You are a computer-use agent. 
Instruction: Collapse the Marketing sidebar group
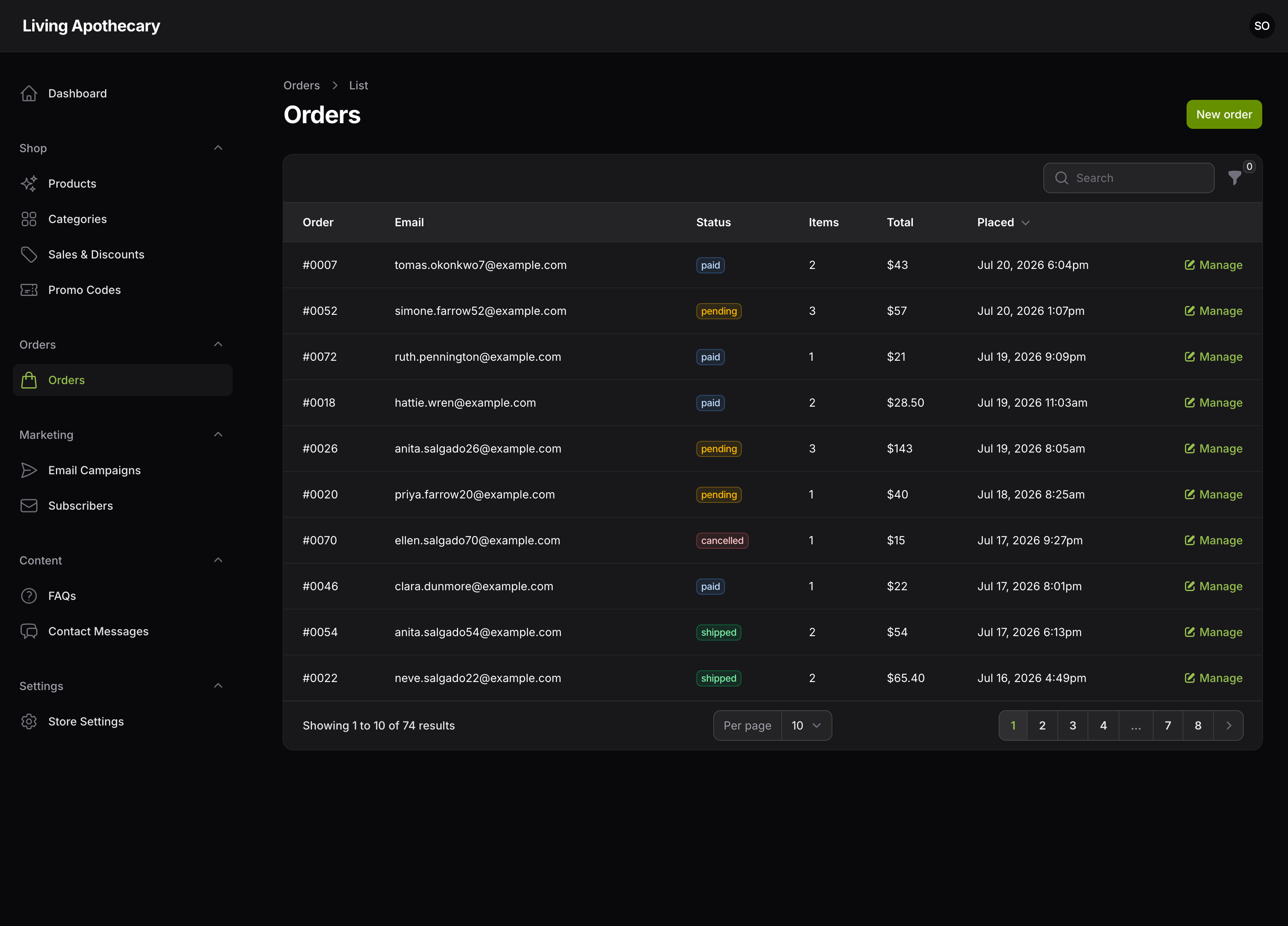click(x=218, y=434)
